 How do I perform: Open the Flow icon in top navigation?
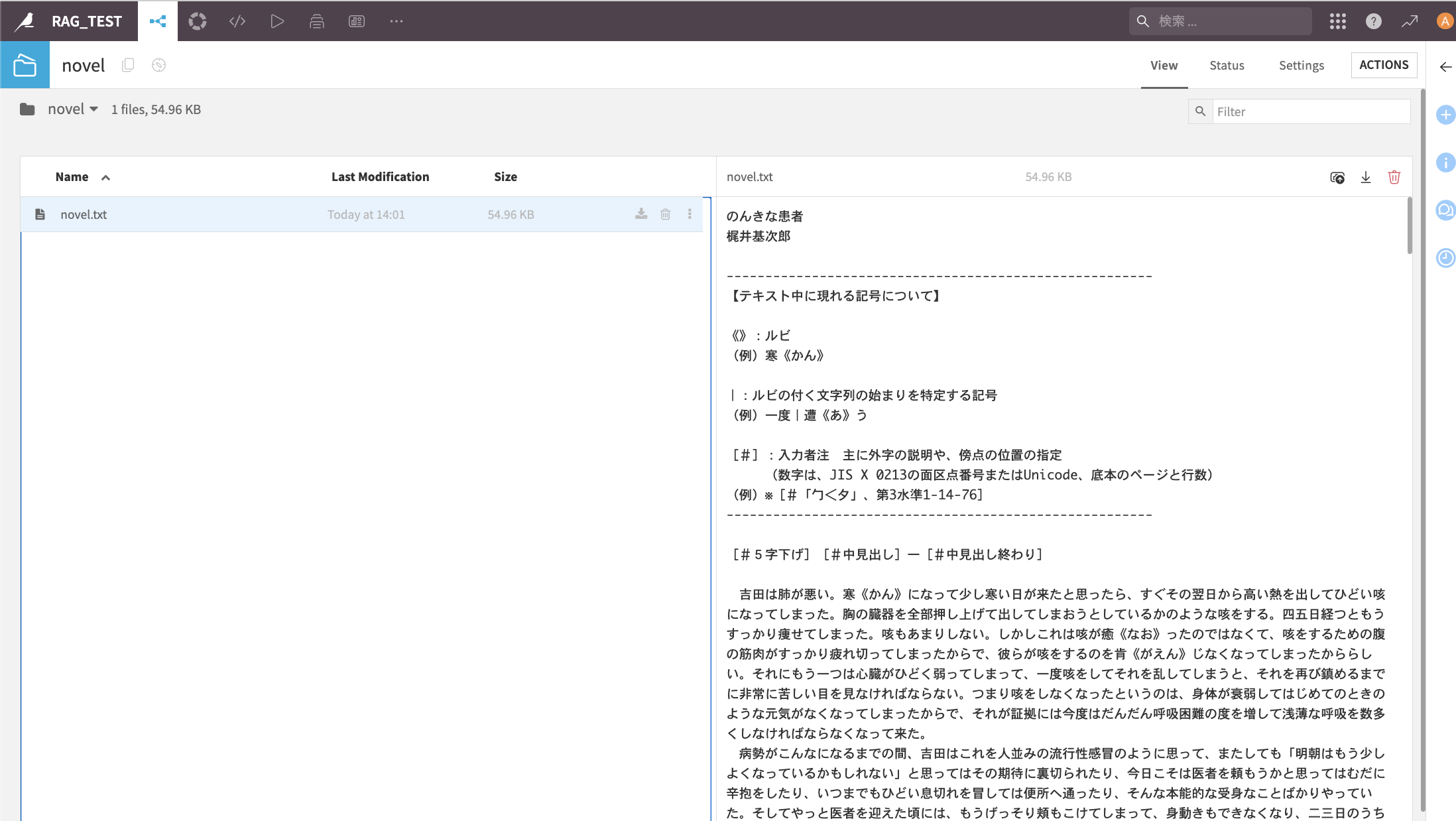pyautogui.click(x=158, y=21)
